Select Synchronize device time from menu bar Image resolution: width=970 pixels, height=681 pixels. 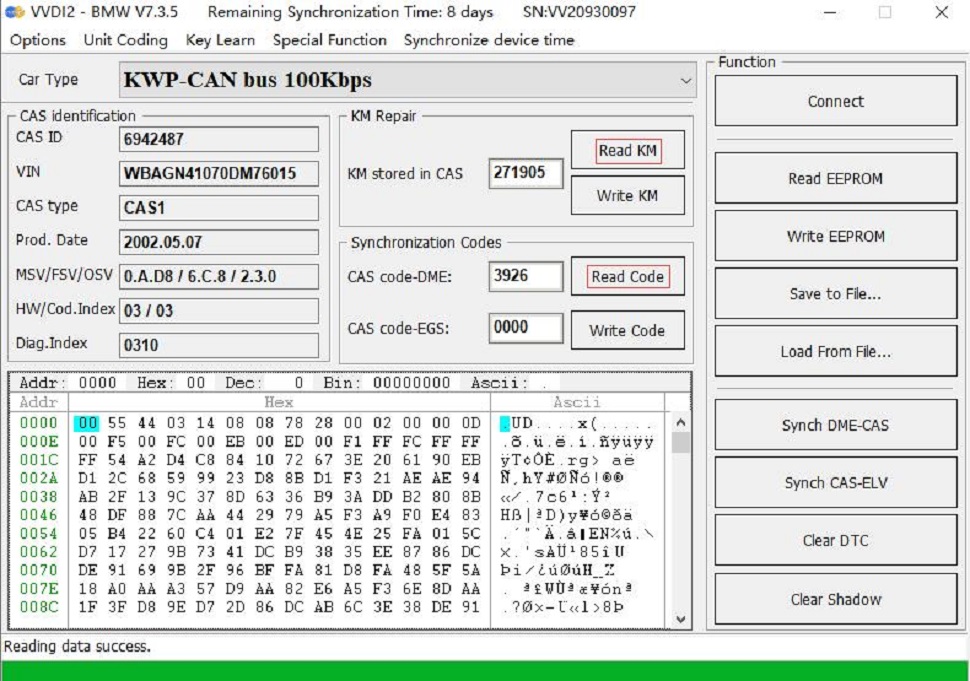(x=488, y=41)
